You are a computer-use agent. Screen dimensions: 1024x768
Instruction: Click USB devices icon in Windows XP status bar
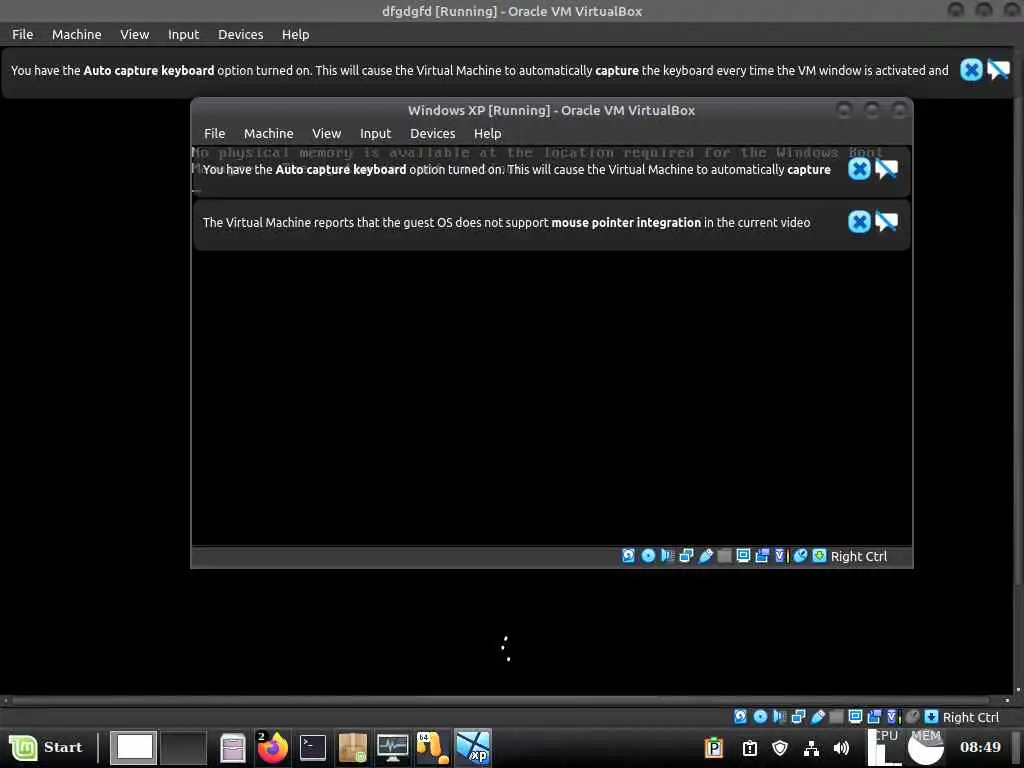point(705,556)
